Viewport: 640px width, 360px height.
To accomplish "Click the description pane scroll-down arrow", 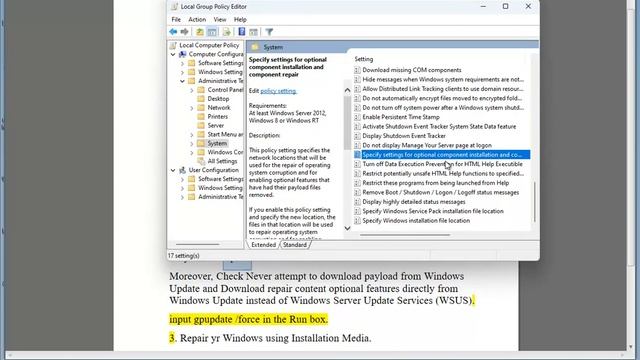I will tap(347, 228).
